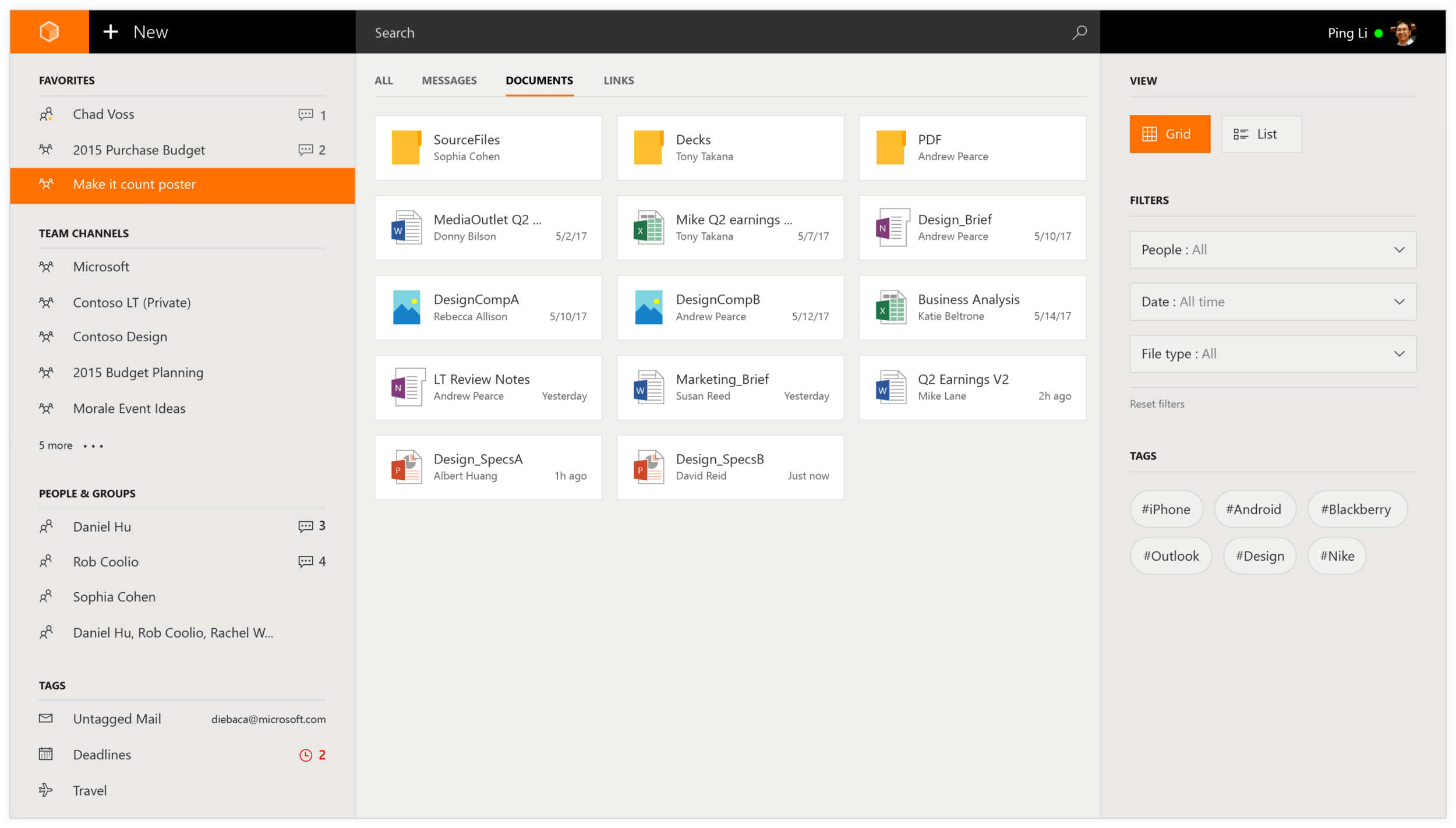
Task: Click the search magnifier icon
Action: (x=1079, y=32)
